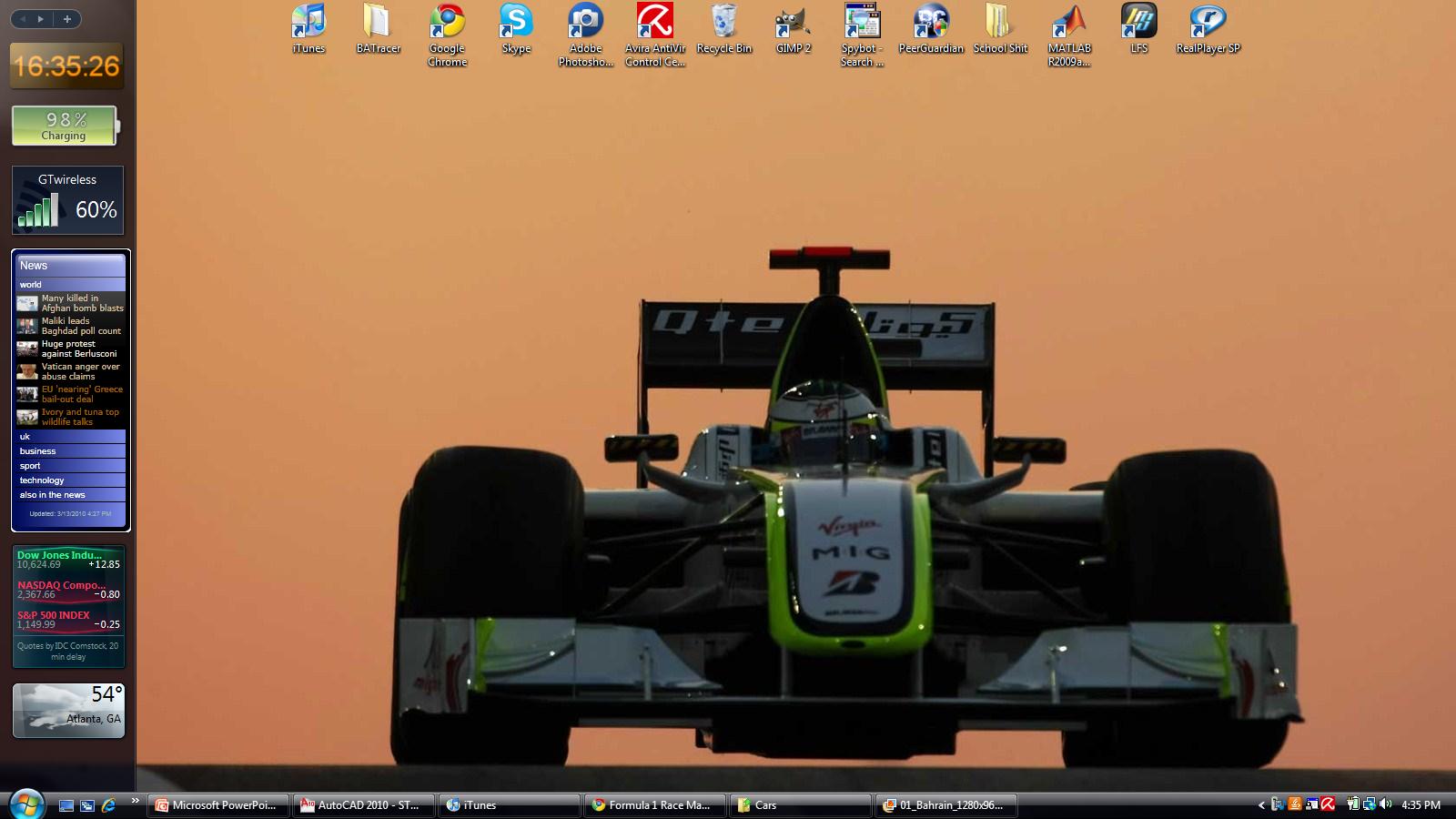1456x819 pixels.
Task: Click the digital clock gadget
Action: pyautogui.click(x=66, y=66)
